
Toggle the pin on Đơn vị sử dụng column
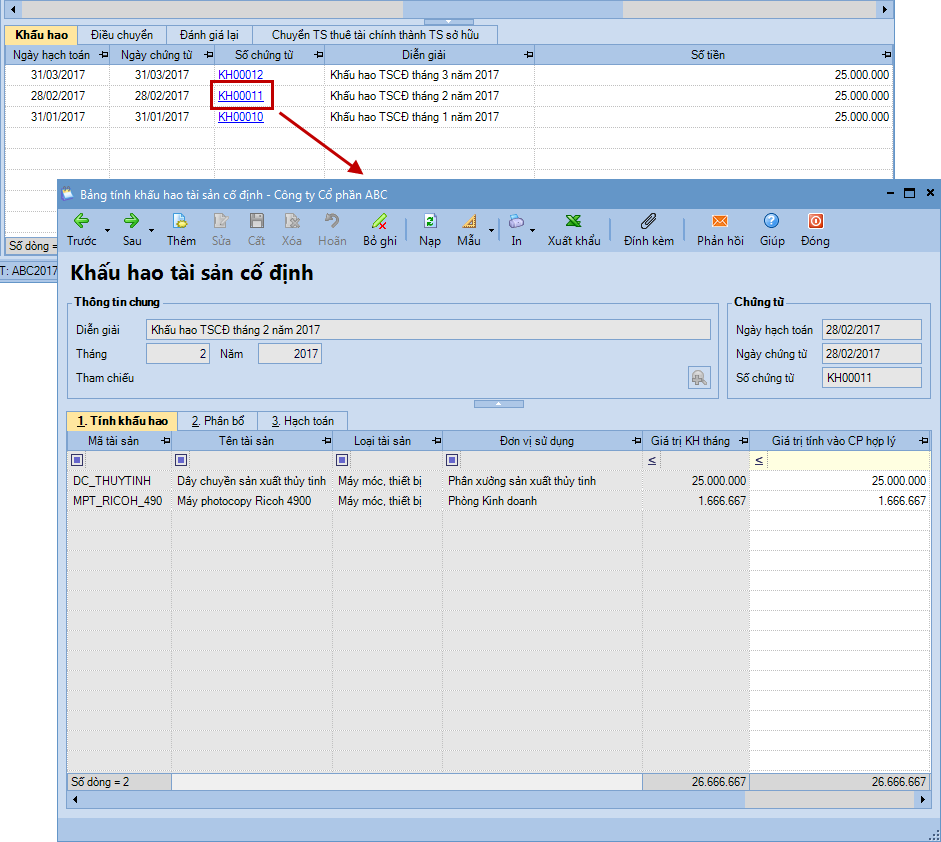636,441
